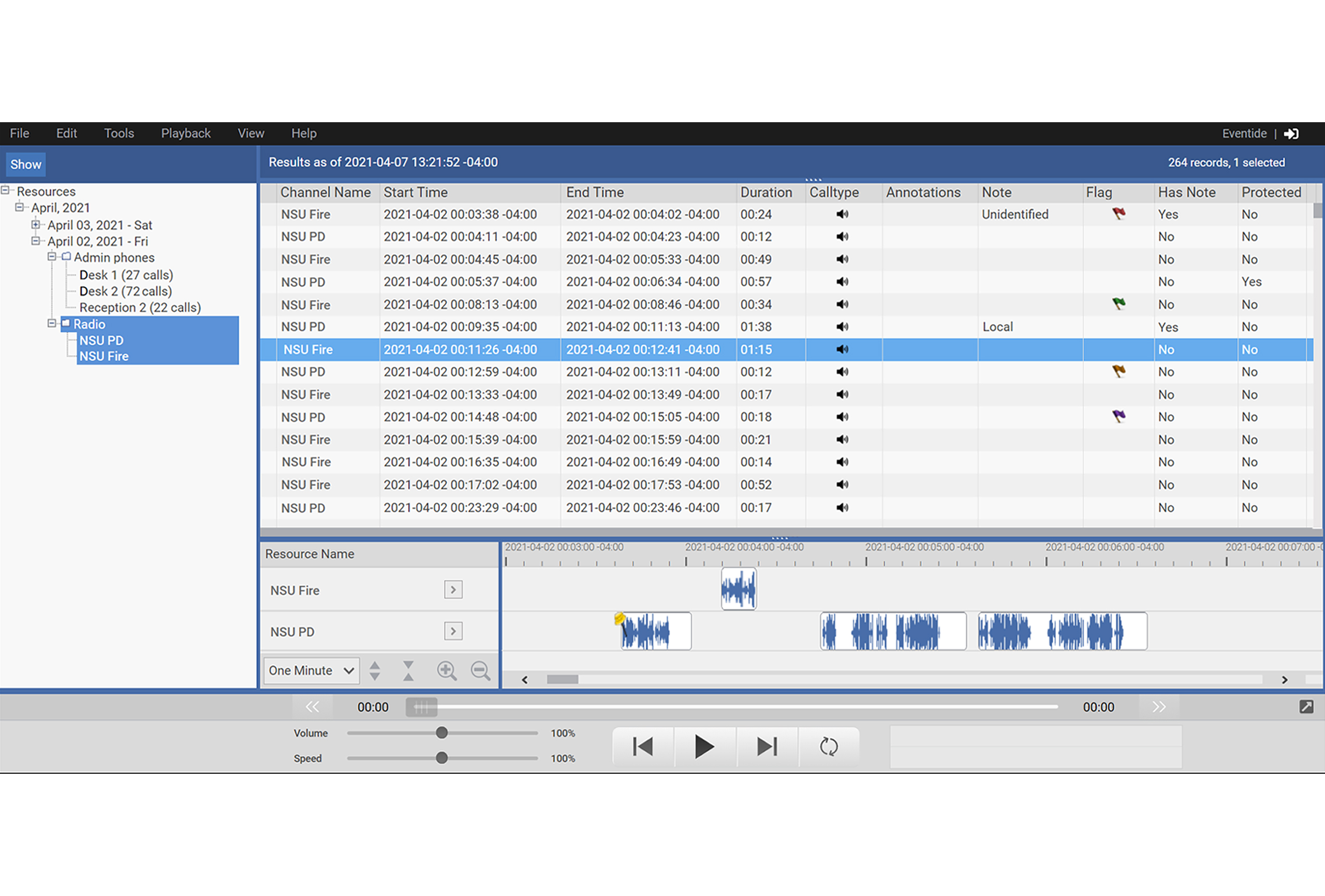Sort by the Protected column header
This screenshot has height=896, width=1325.
(1272, 193)
